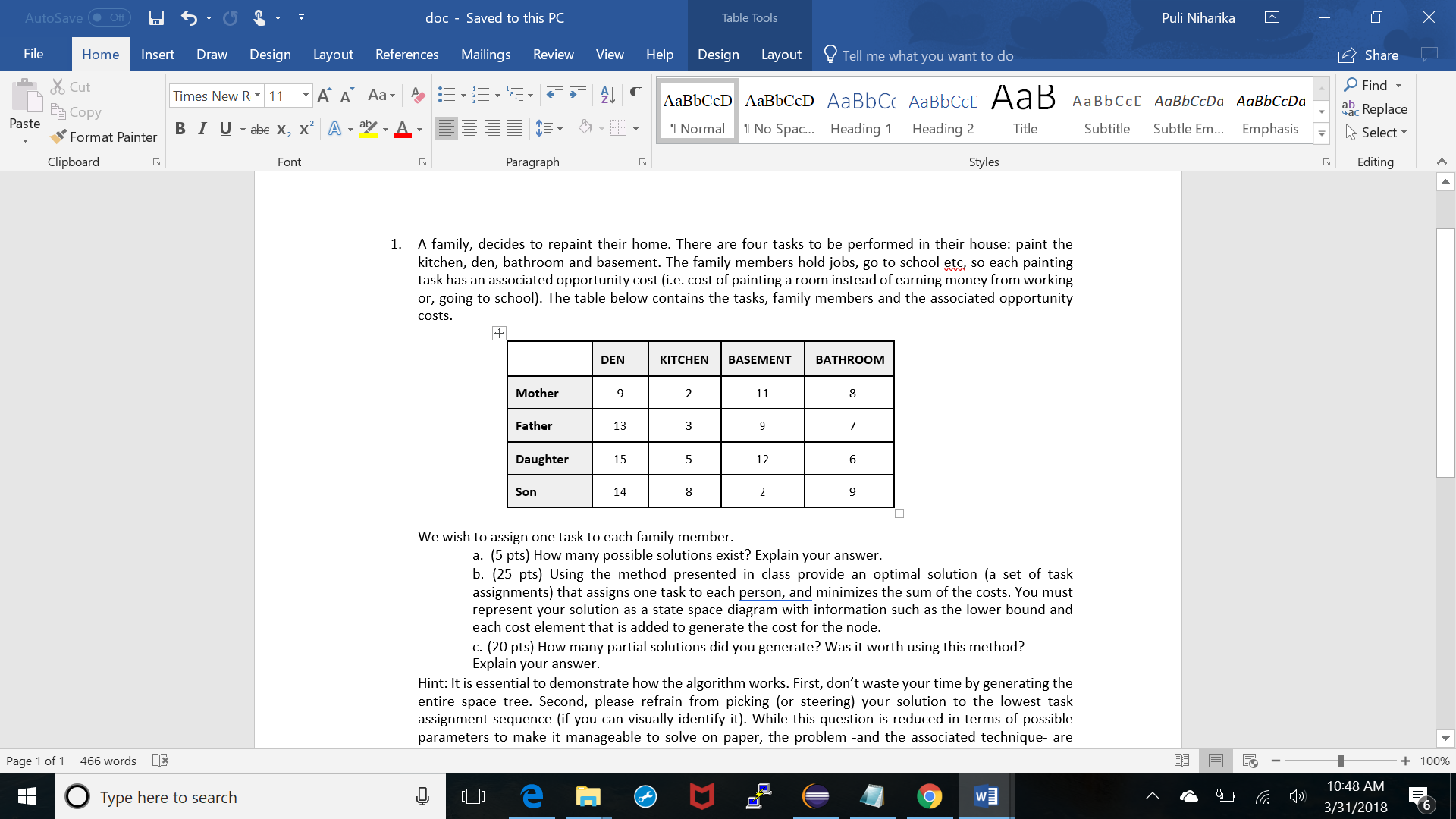Viewport: 1456px width, 819px height.
Task: Click the zoom slider handle
Action: (x=1340, y=761)
